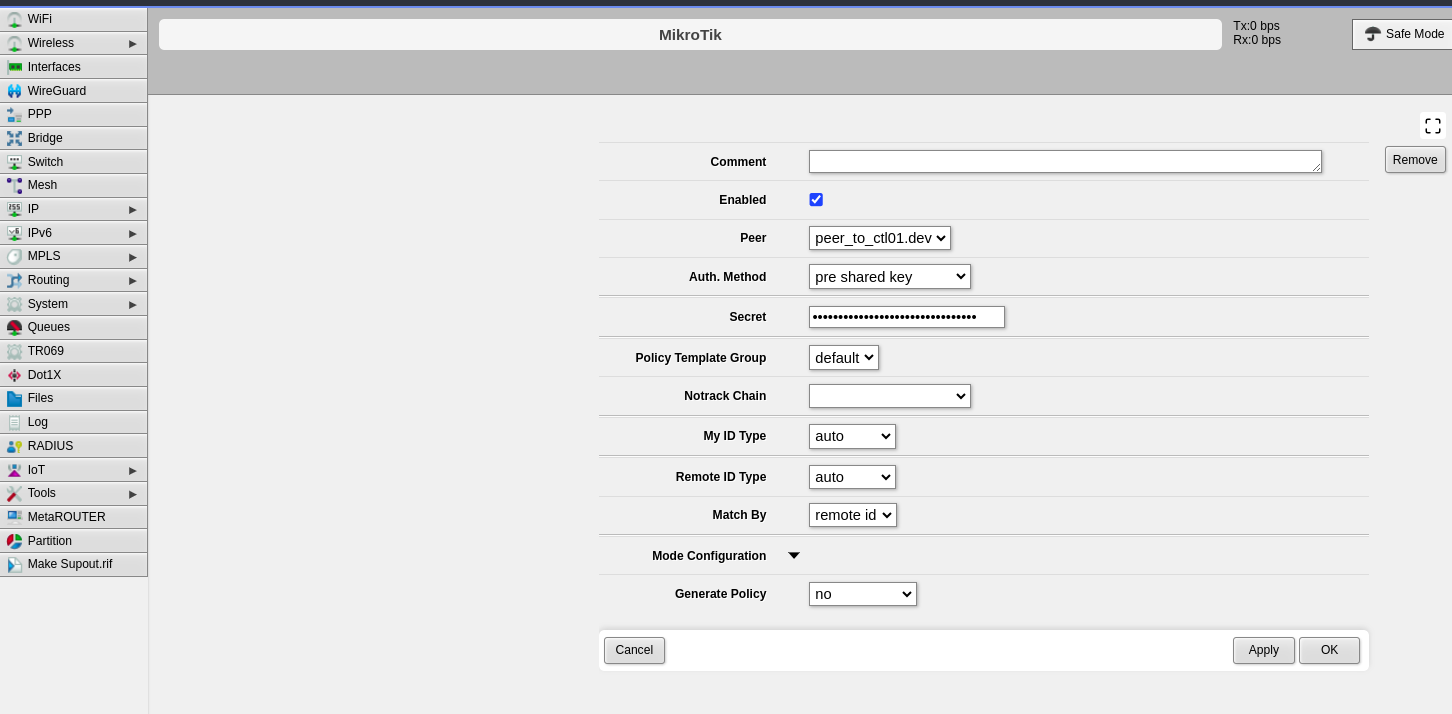
Task: Toggle fullscreen with the expand icon
Action: click(x=1432, y=126)
